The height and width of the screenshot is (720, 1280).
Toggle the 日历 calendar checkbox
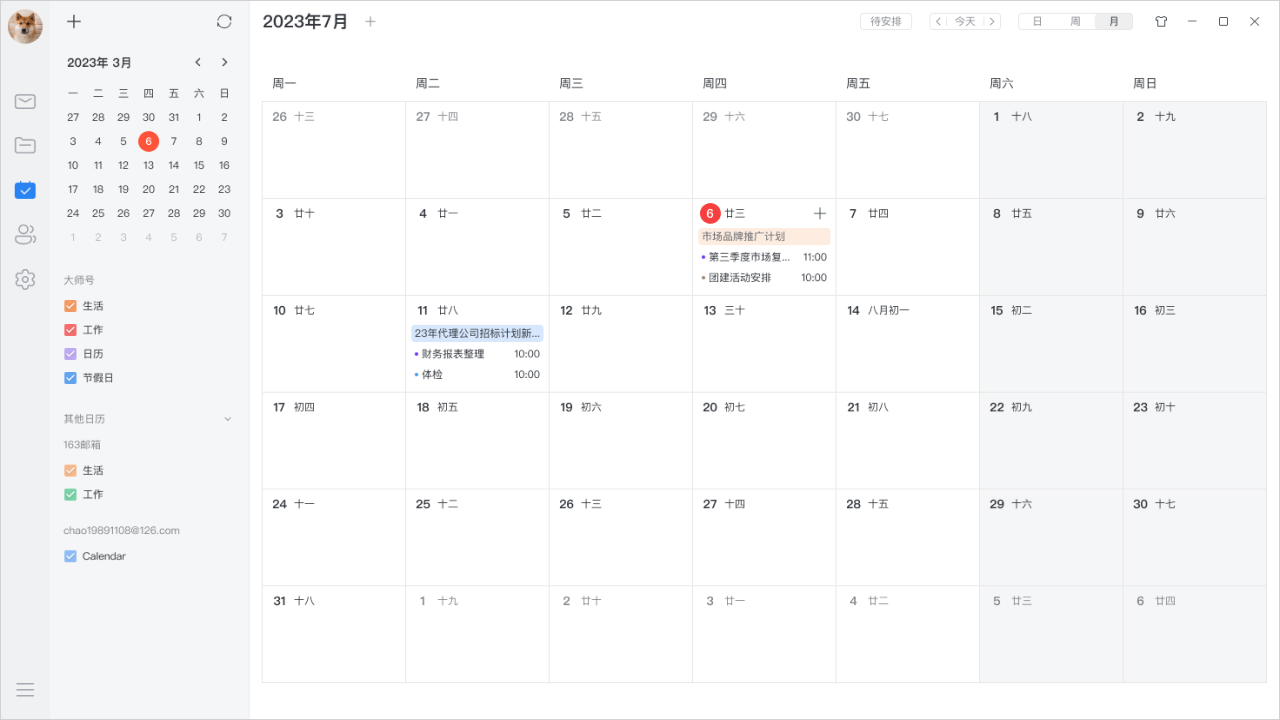pos(70,354)
